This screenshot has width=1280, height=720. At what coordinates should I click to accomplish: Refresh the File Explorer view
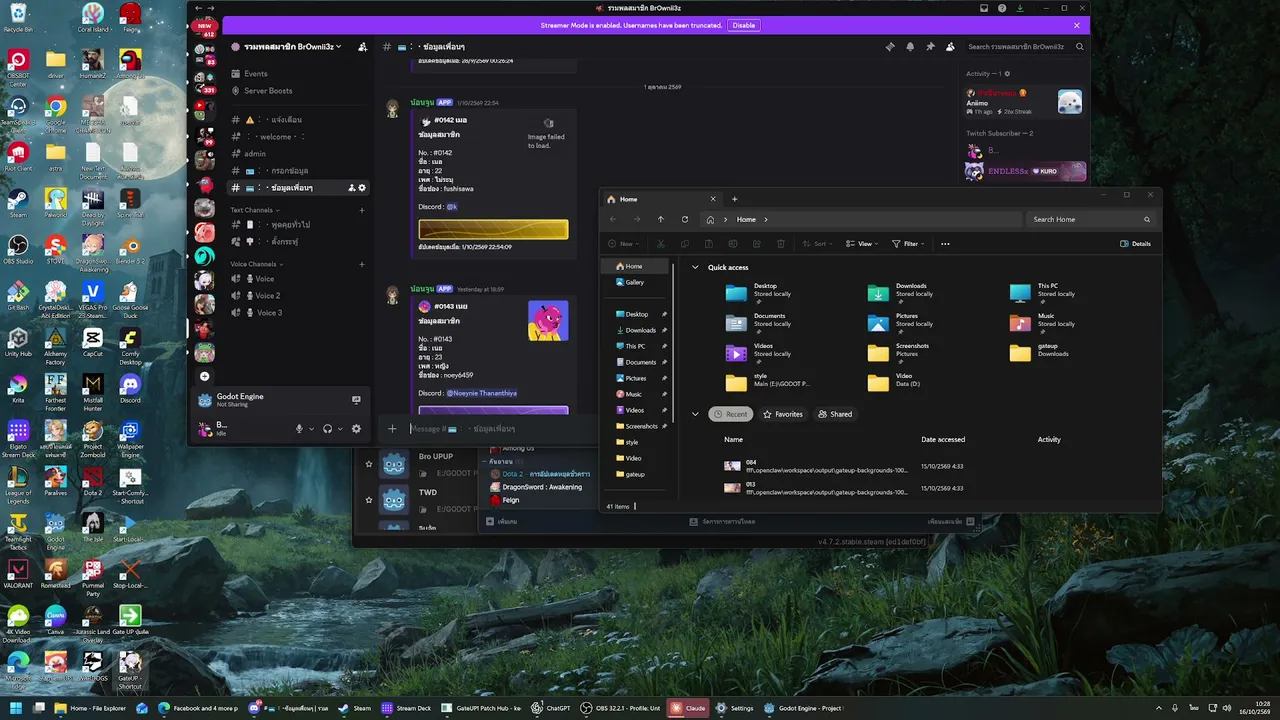coord(685,219)
